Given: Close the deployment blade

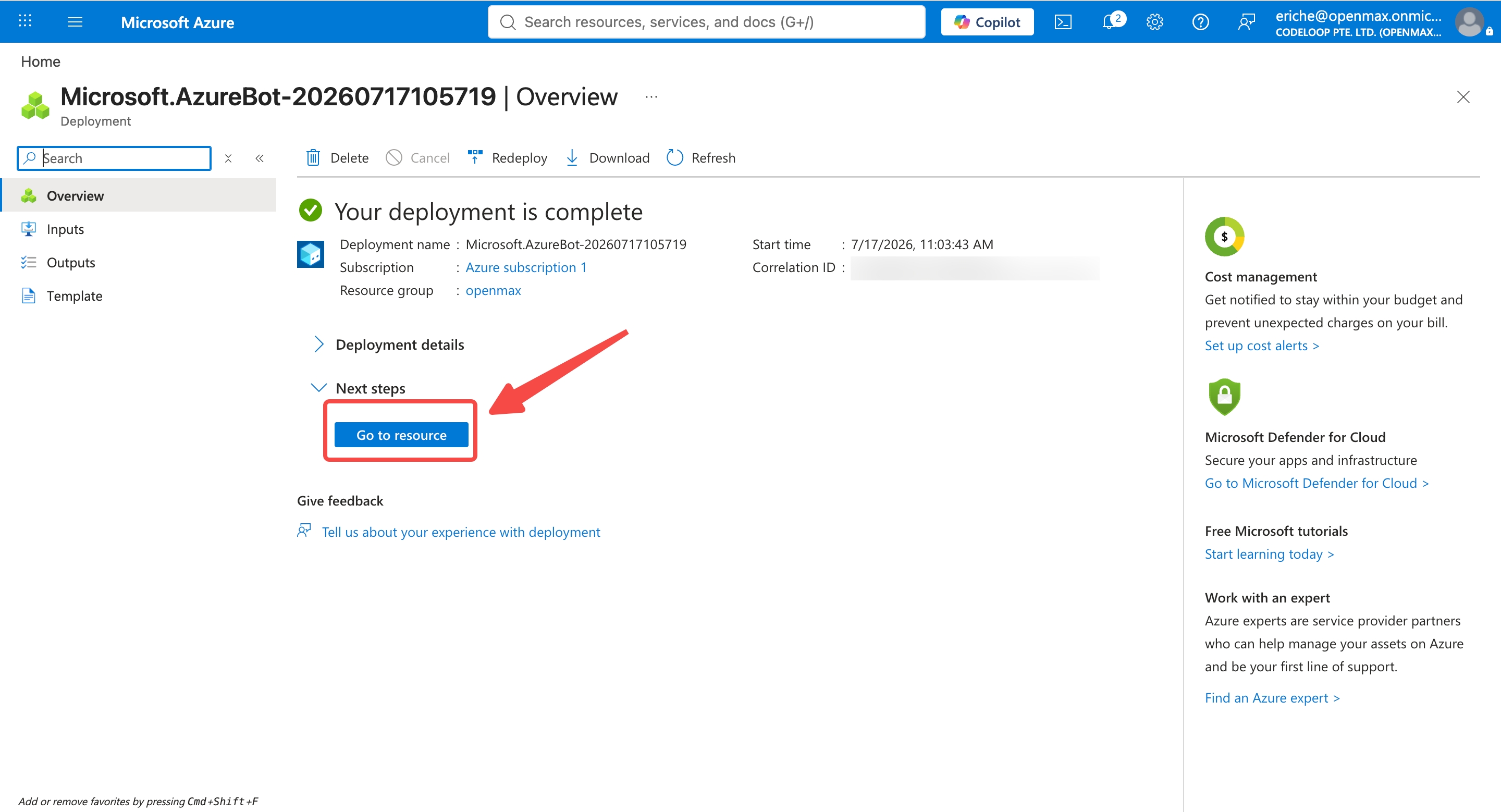Looking at the screenshot, I should (x=1463, y=97).
